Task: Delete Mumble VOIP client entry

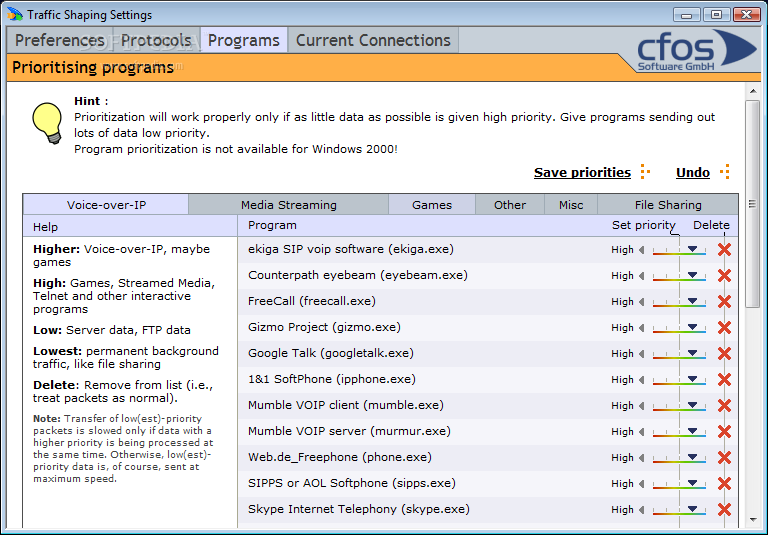Action: point(724,406)
